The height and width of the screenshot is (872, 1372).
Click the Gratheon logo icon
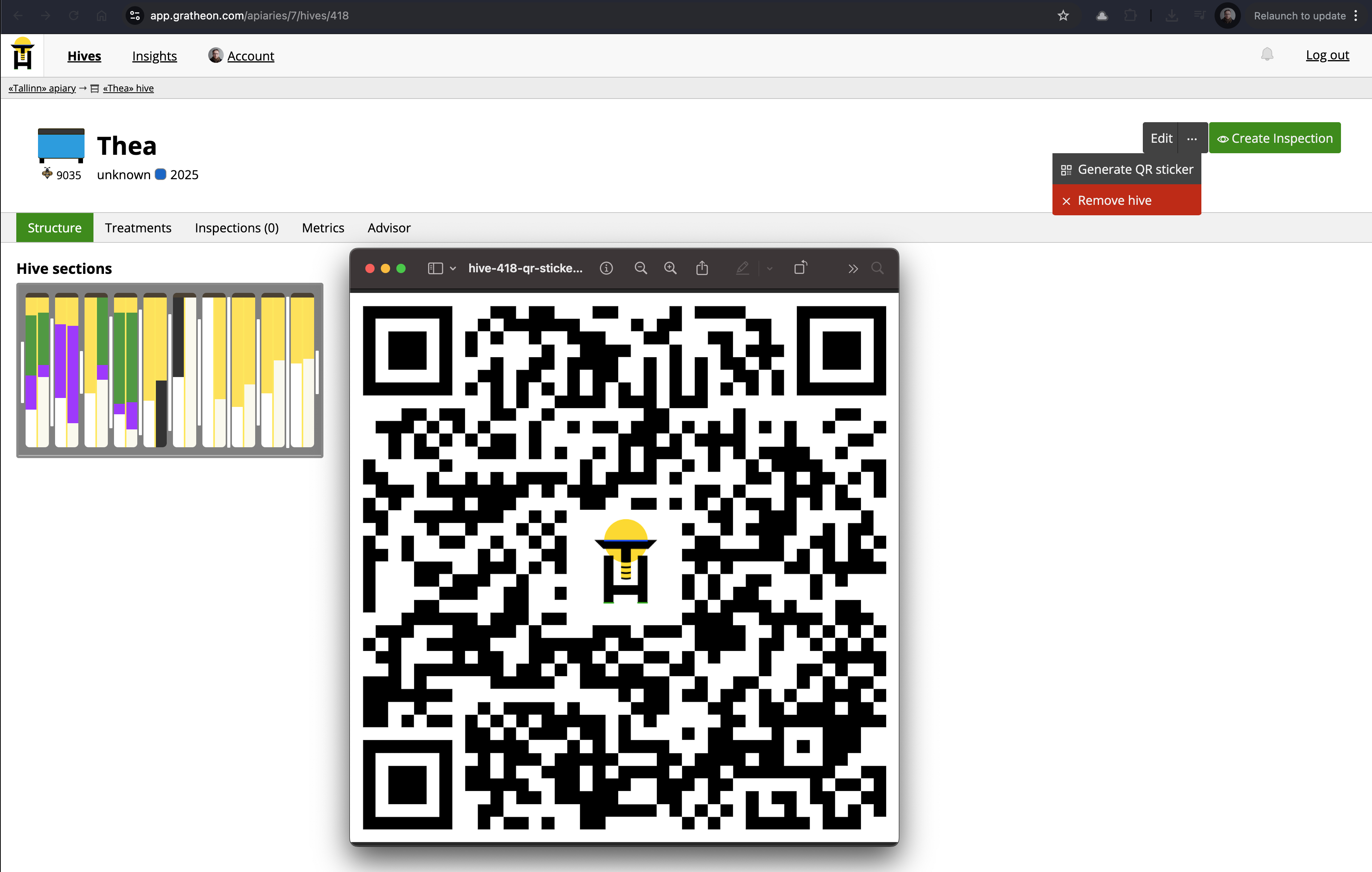(x=23, y=54)
